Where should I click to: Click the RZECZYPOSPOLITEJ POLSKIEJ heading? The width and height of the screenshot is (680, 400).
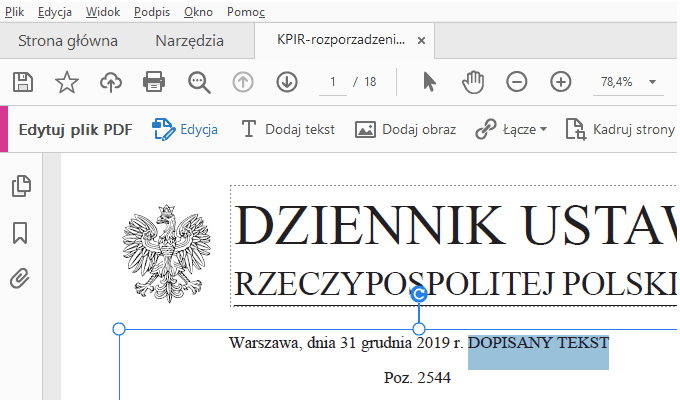455,283
